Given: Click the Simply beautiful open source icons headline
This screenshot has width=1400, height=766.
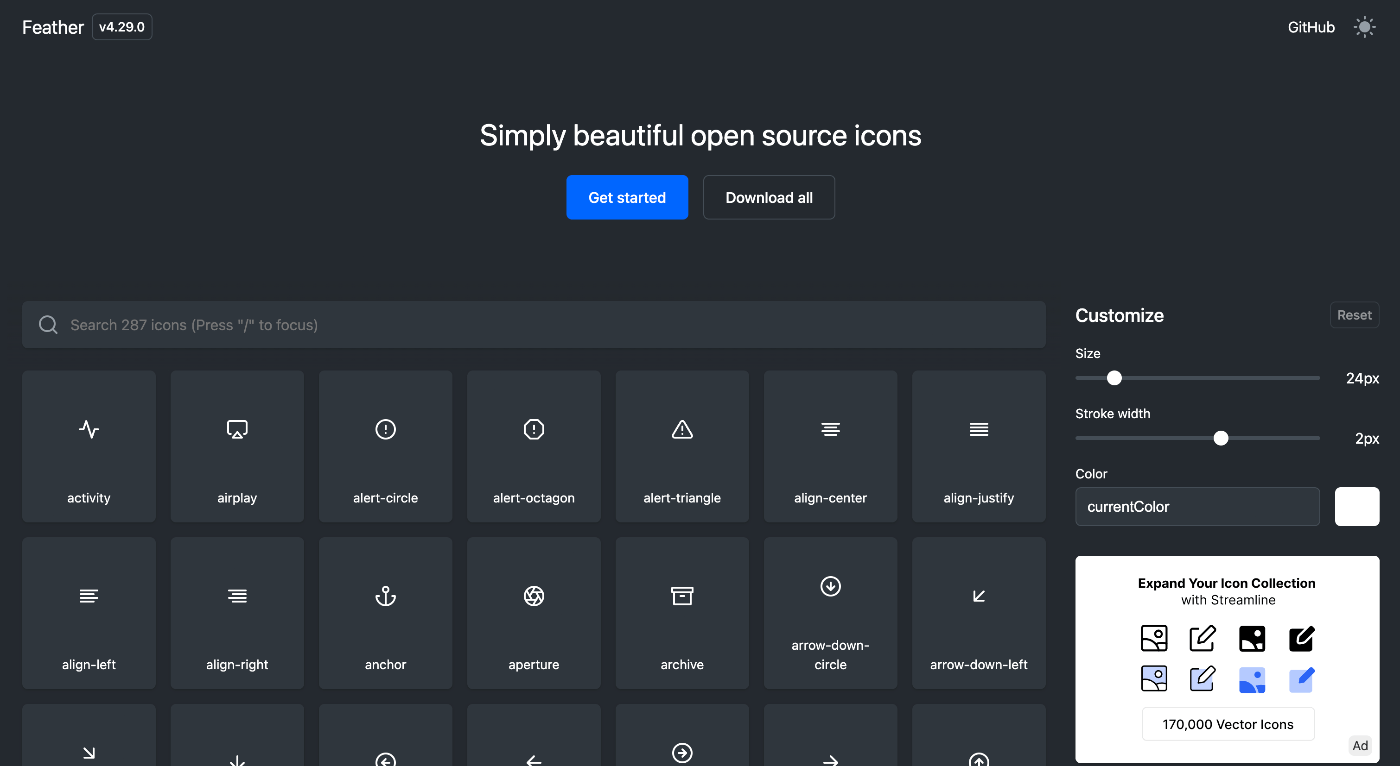Looking at the screenshot, I should coord(700,135).
